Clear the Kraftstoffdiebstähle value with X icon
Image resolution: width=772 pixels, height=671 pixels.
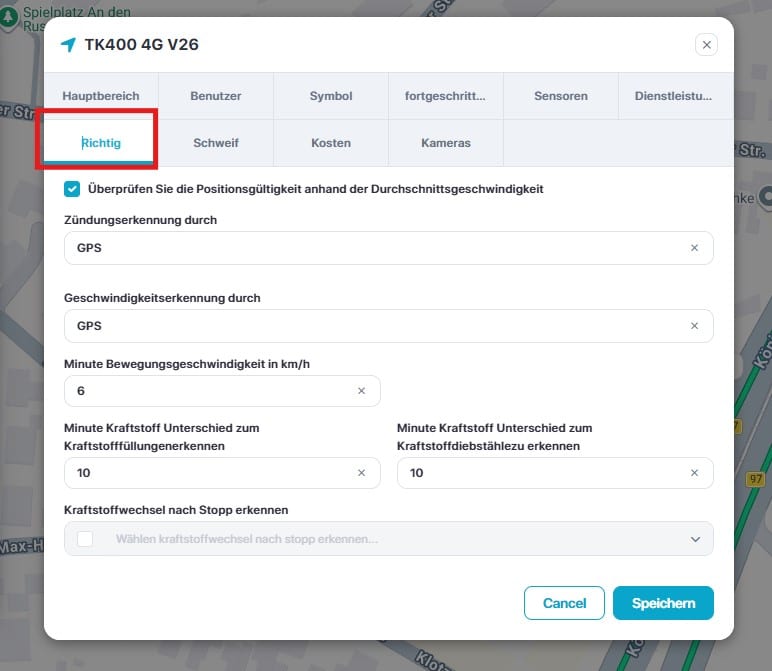pyautogui.click(x=694, y=473)
